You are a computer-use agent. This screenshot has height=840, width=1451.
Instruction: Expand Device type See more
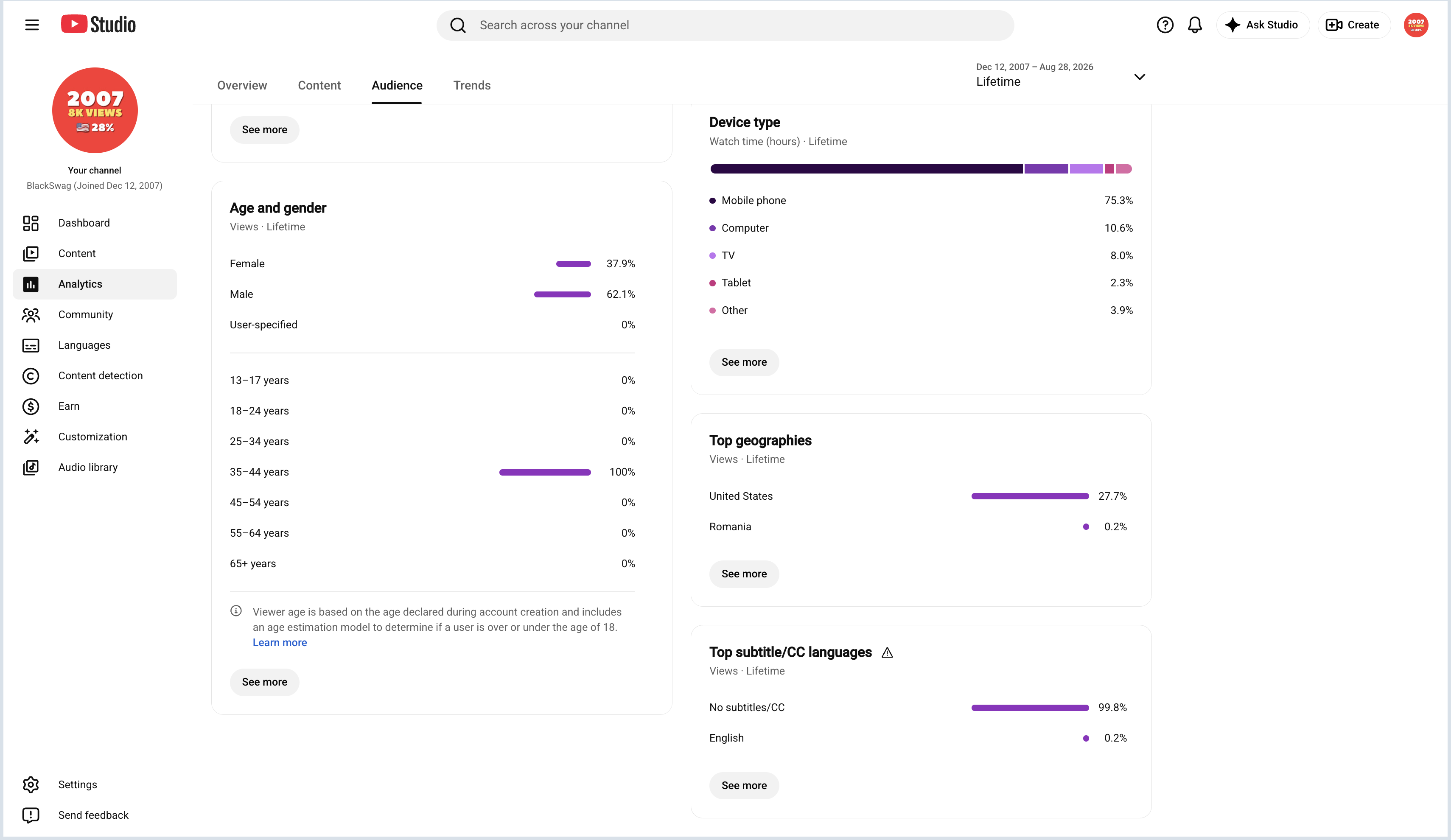coord(744,362)
